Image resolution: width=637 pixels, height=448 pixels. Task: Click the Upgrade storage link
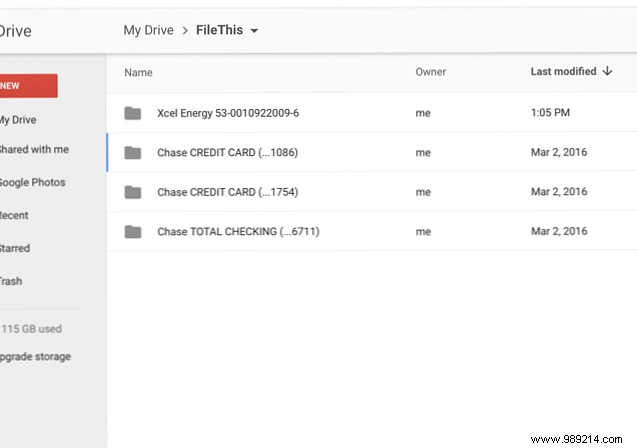point(35,357)
